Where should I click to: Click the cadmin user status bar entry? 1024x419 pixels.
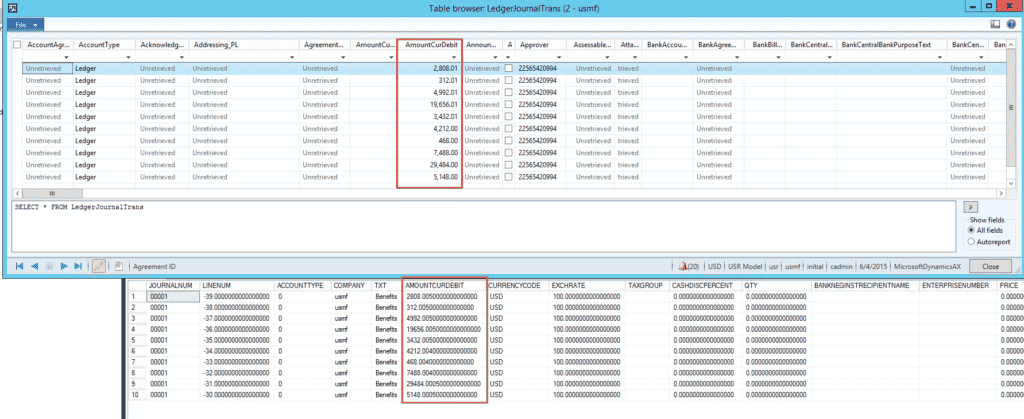pyautogui.click(x=841, y=266)
